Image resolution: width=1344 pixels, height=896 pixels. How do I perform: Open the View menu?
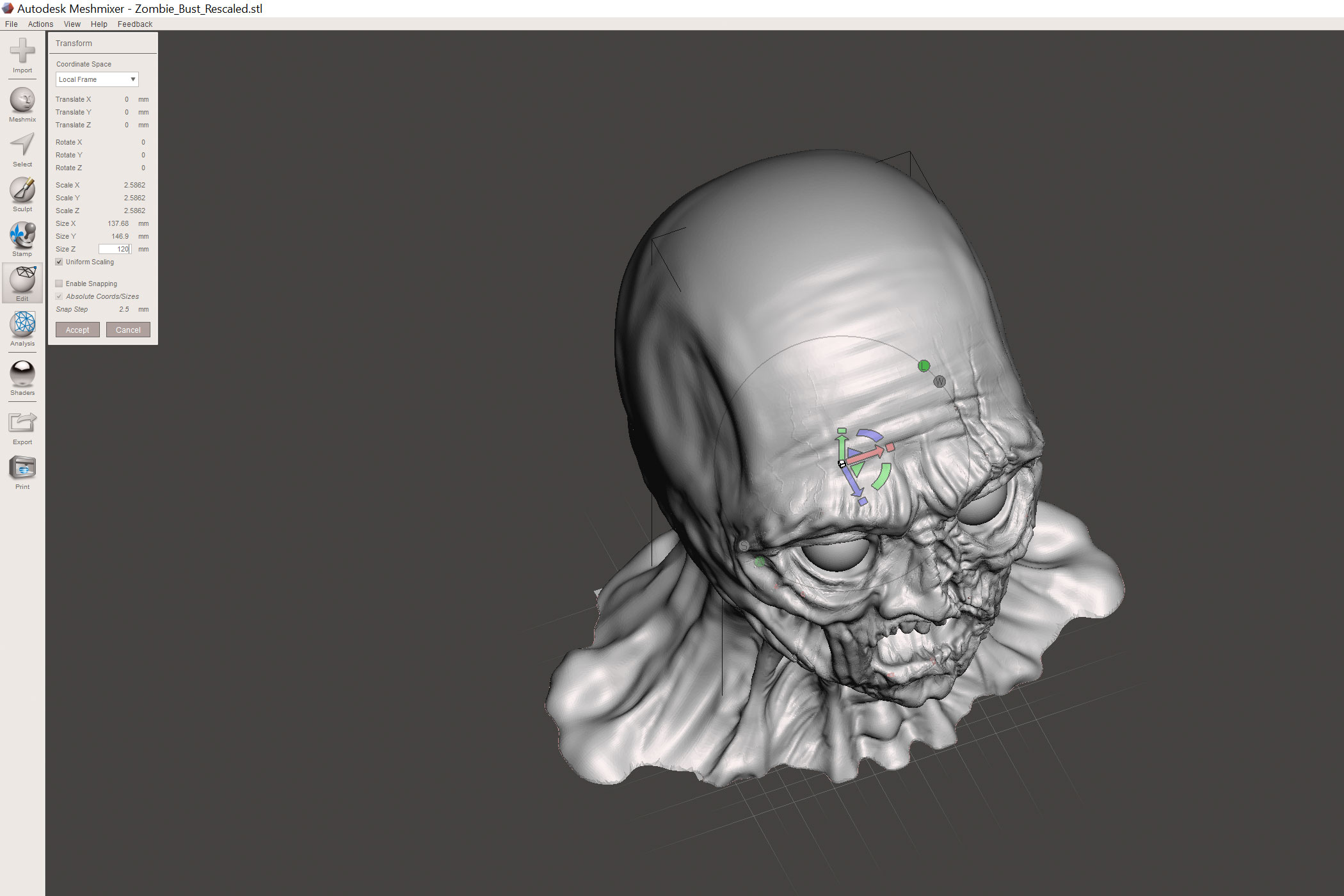[x=72, y=24]
